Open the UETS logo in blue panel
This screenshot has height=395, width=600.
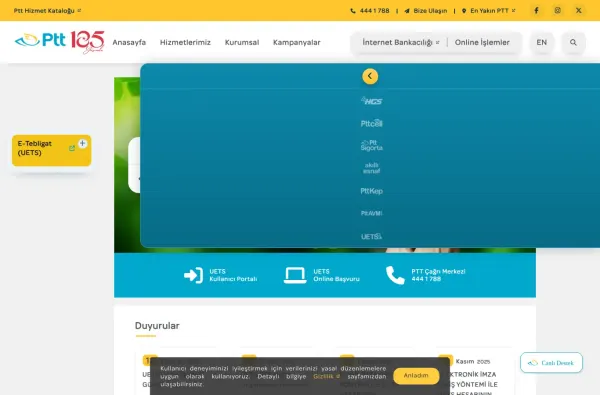tap(372, 236)
